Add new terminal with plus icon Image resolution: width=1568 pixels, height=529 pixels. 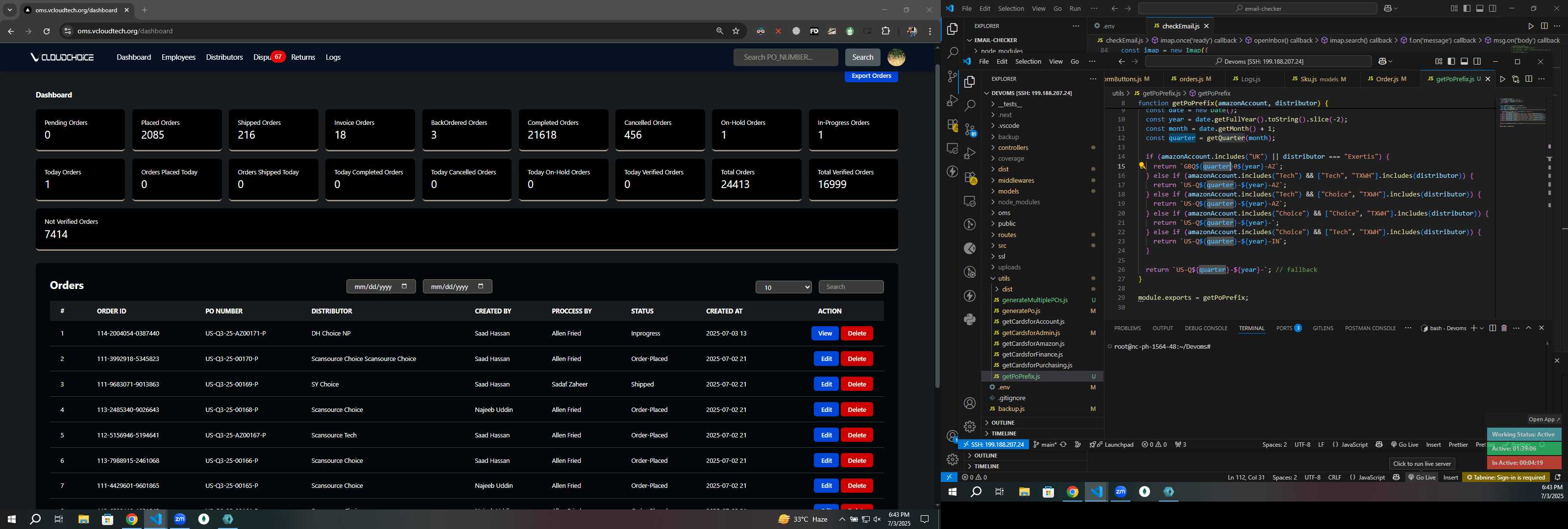point(1474,328)
